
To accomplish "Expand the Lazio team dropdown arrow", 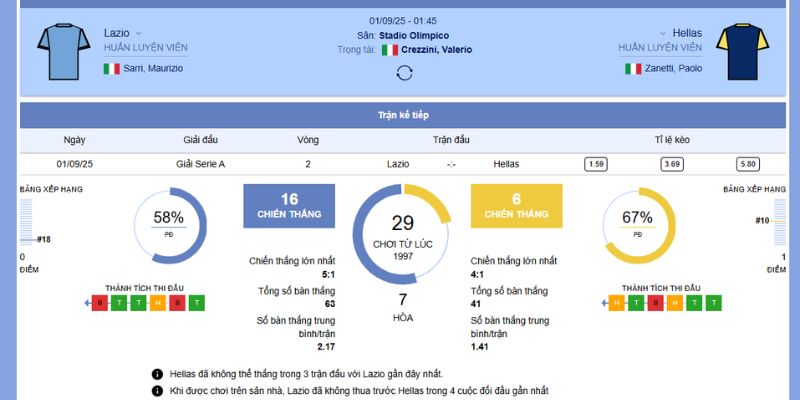I will (139, 34).
